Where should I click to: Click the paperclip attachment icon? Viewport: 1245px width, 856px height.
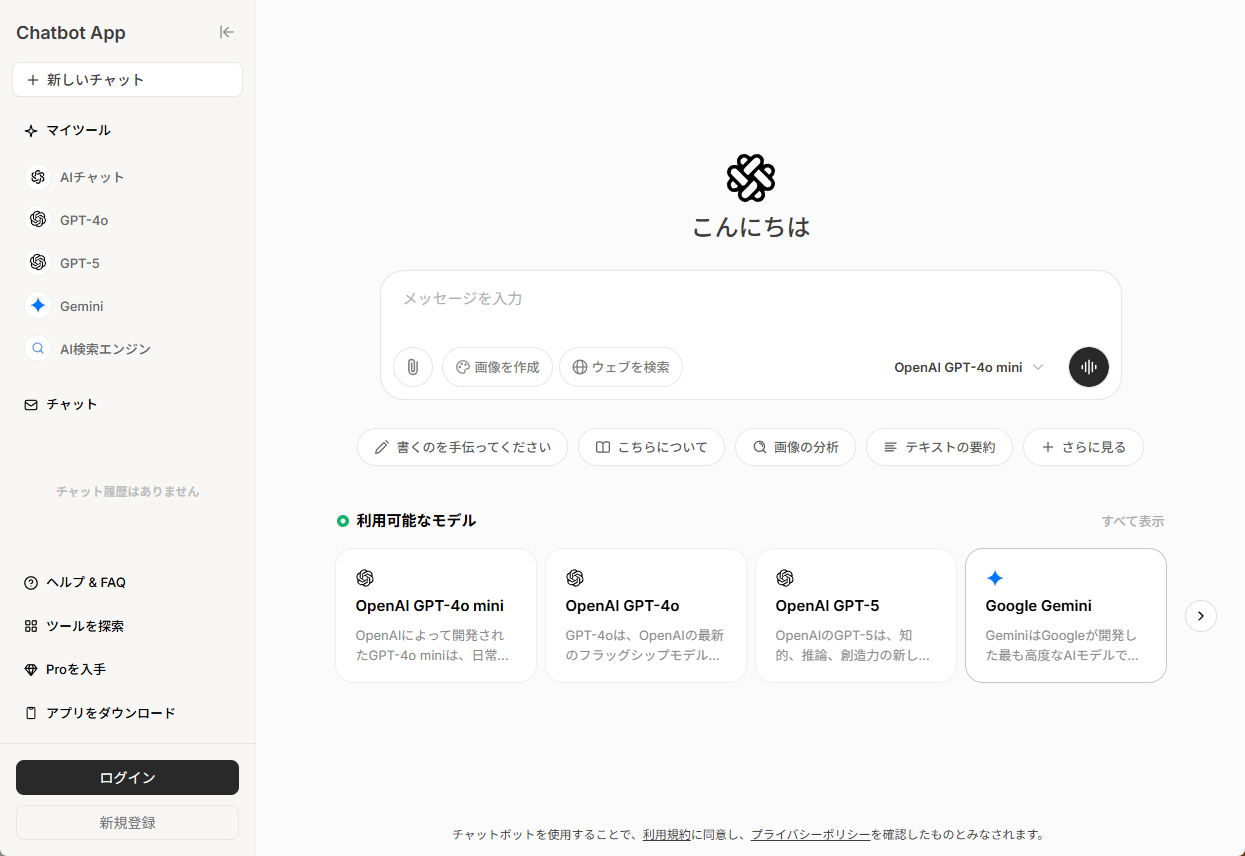[412, 367]
